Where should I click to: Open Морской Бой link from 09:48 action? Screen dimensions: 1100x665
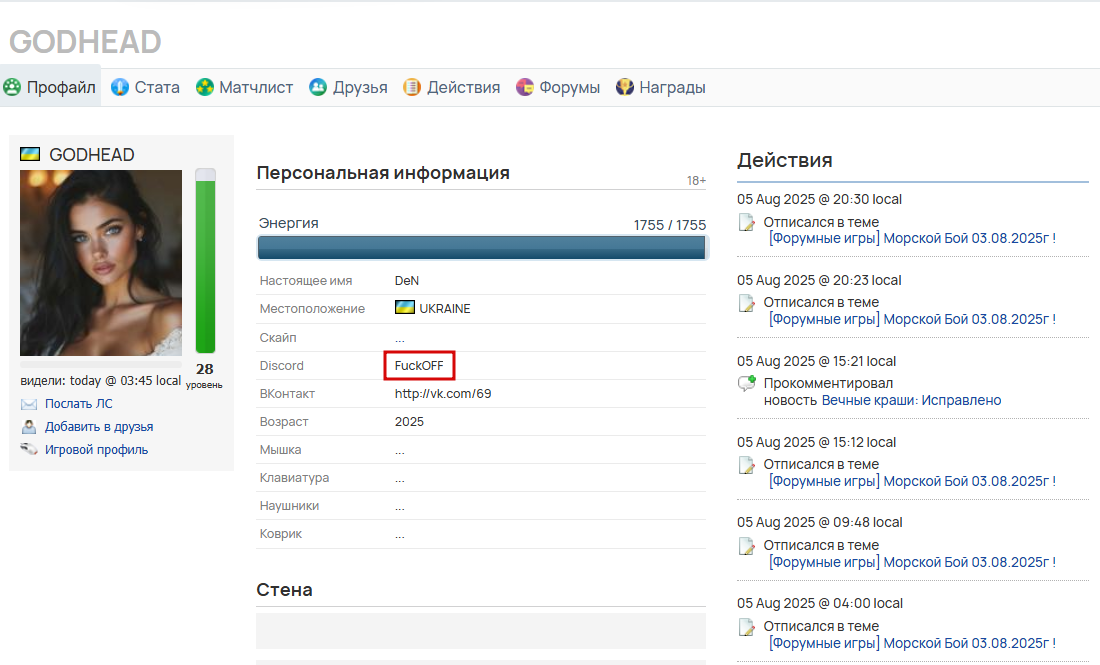(x=912, y=563)
